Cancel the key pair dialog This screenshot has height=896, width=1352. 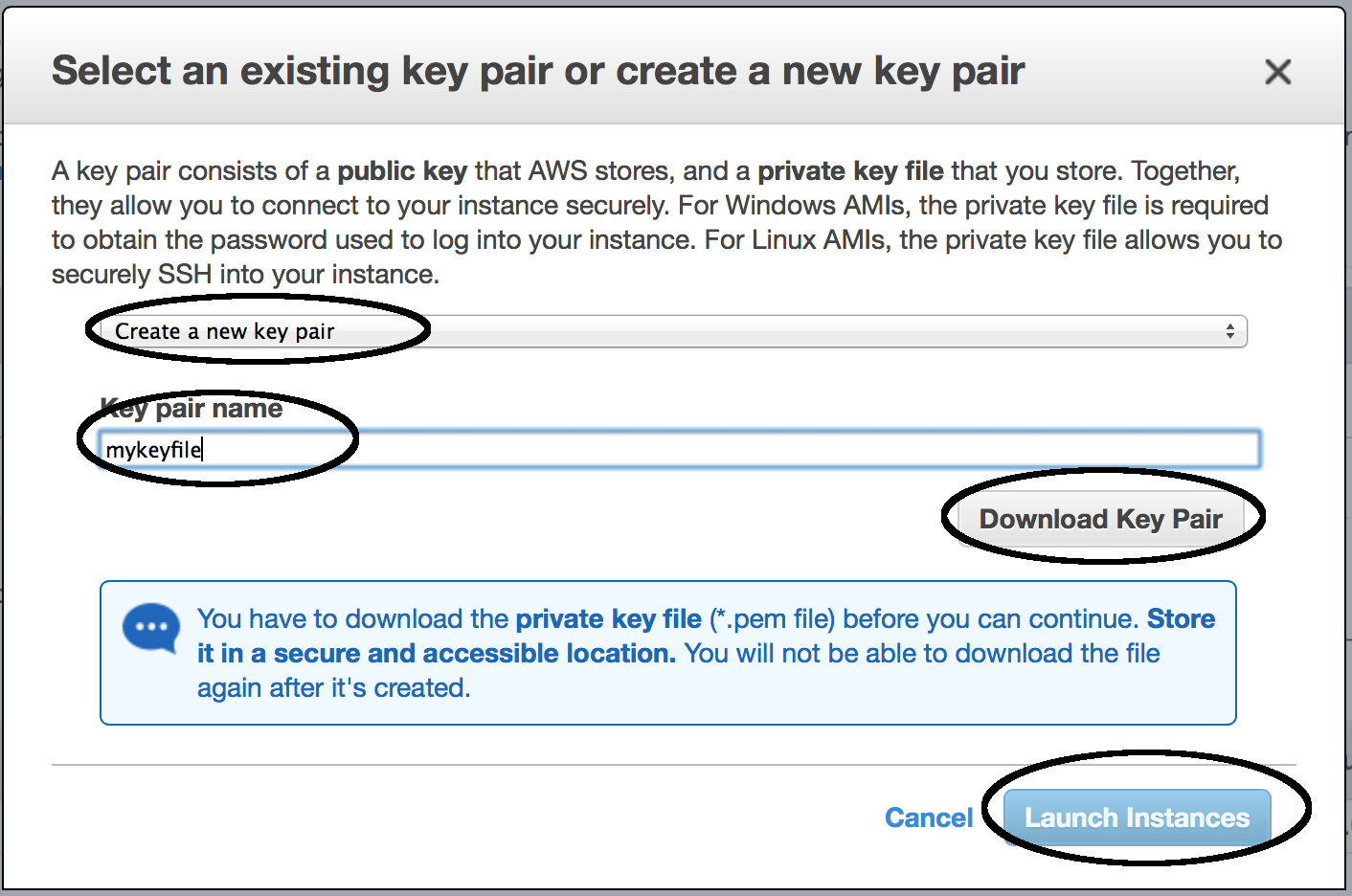point(928,818)
